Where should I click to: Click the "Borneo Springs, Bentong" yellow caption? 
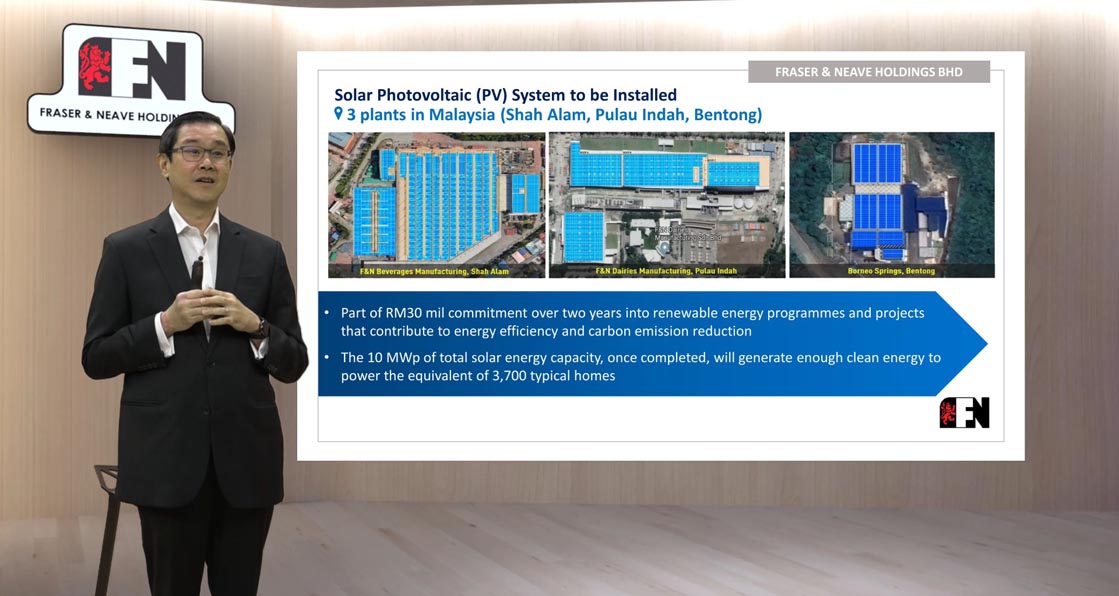coord(891,271)
